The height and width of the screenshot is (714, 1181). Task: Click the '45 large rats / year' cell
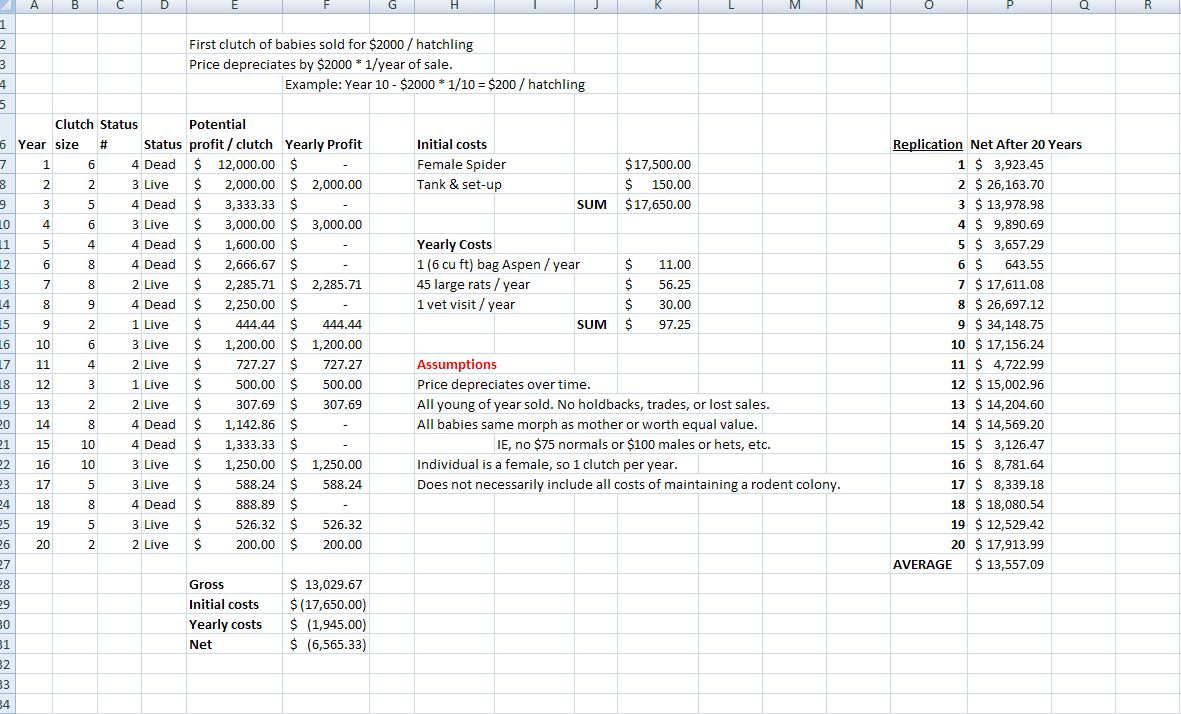tap(473, 285)
